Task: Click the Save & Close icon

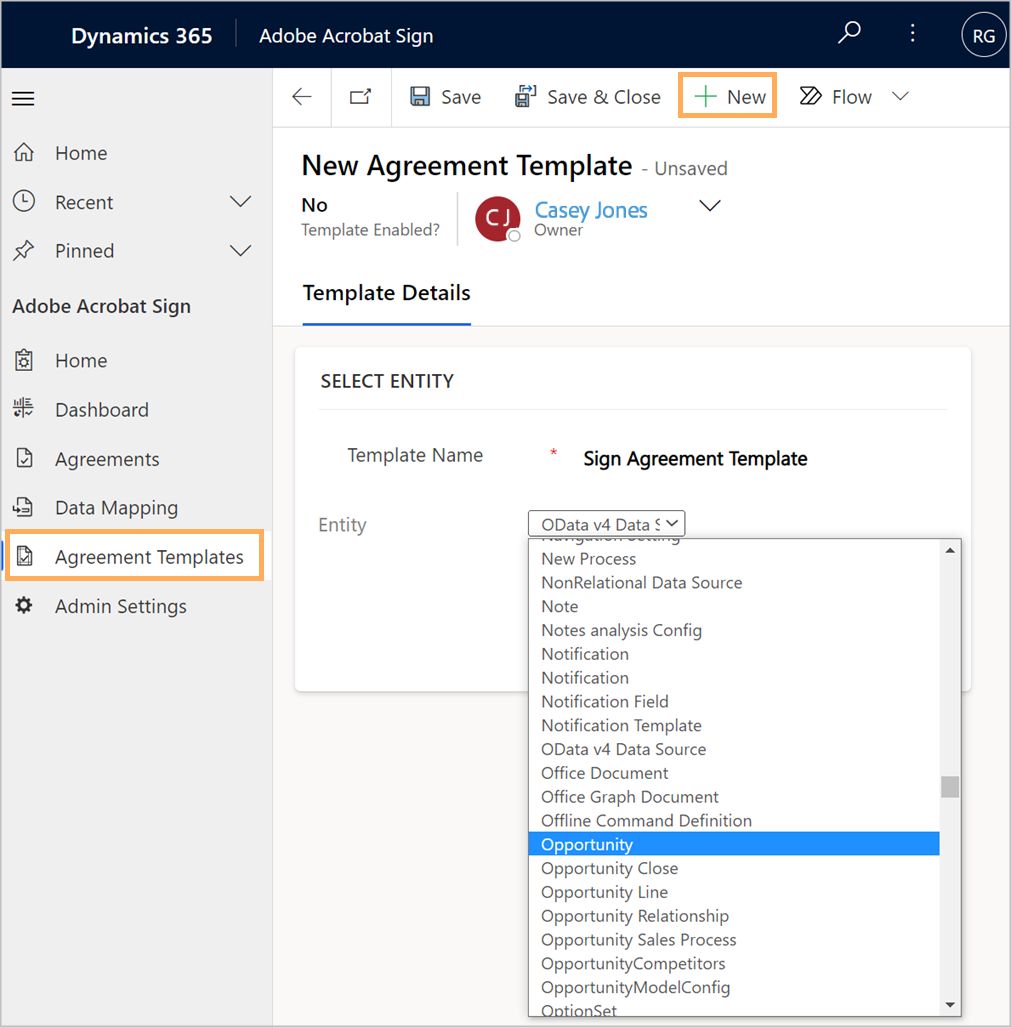Action: [x=525, y=96]
